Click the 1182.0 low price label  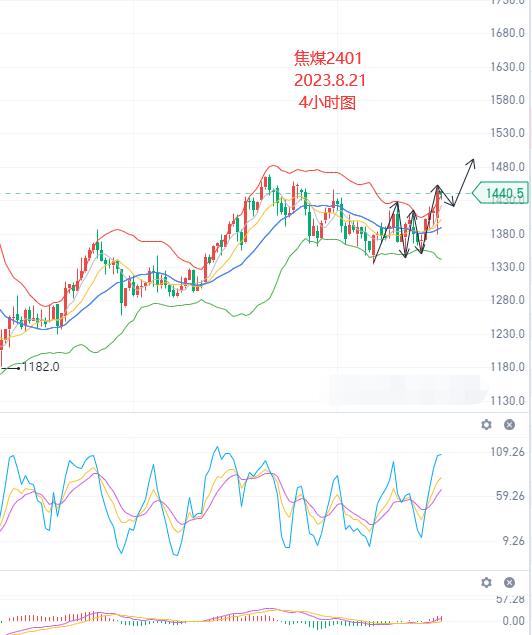pos(40,367)
